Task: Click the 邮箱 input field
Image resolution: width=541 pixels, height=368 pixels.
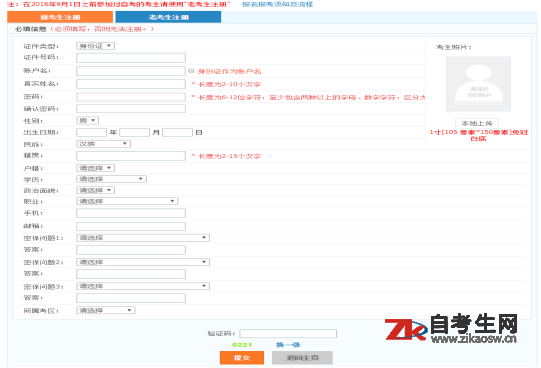Action: (x=131, y=226)
